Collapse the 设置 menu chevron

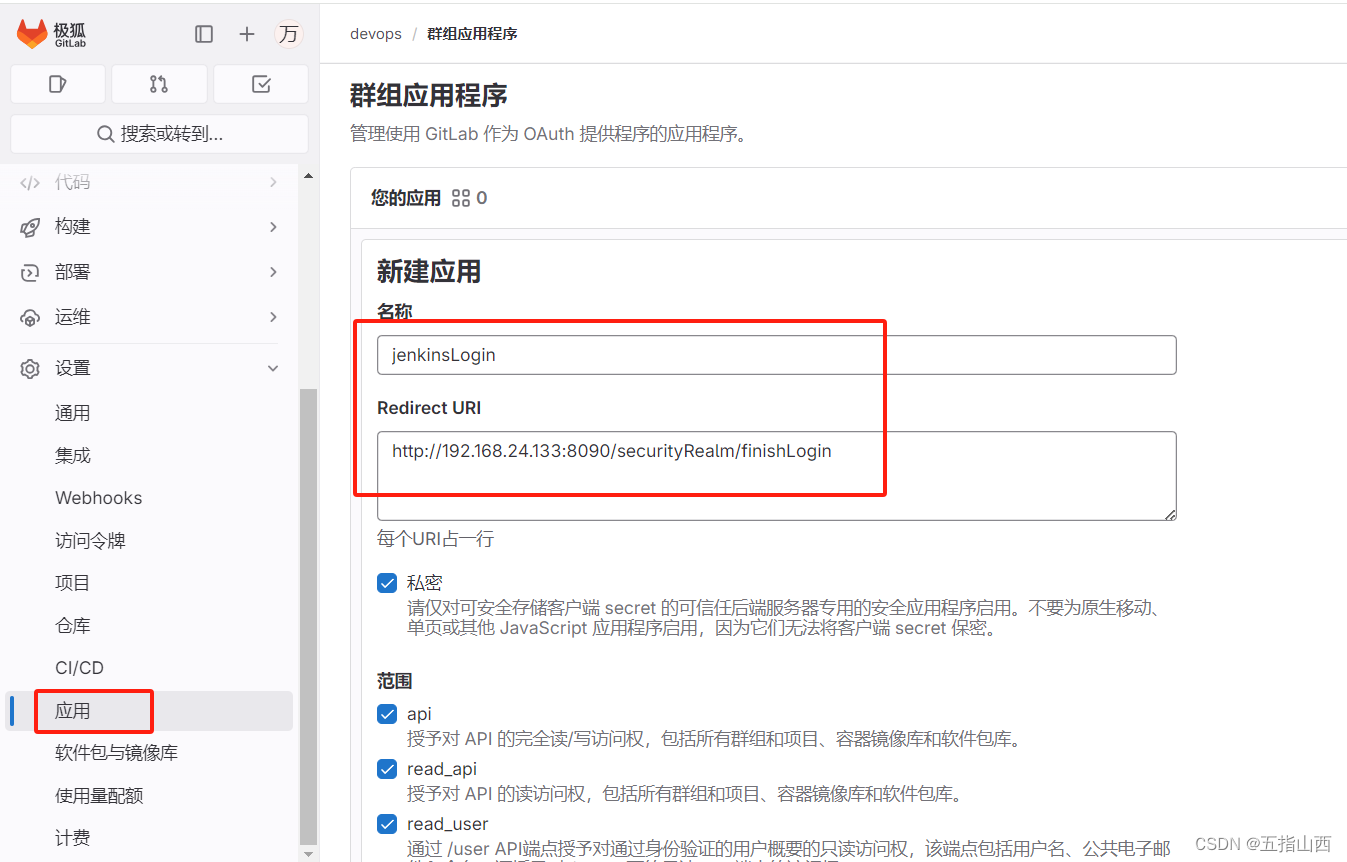[273, 368]
